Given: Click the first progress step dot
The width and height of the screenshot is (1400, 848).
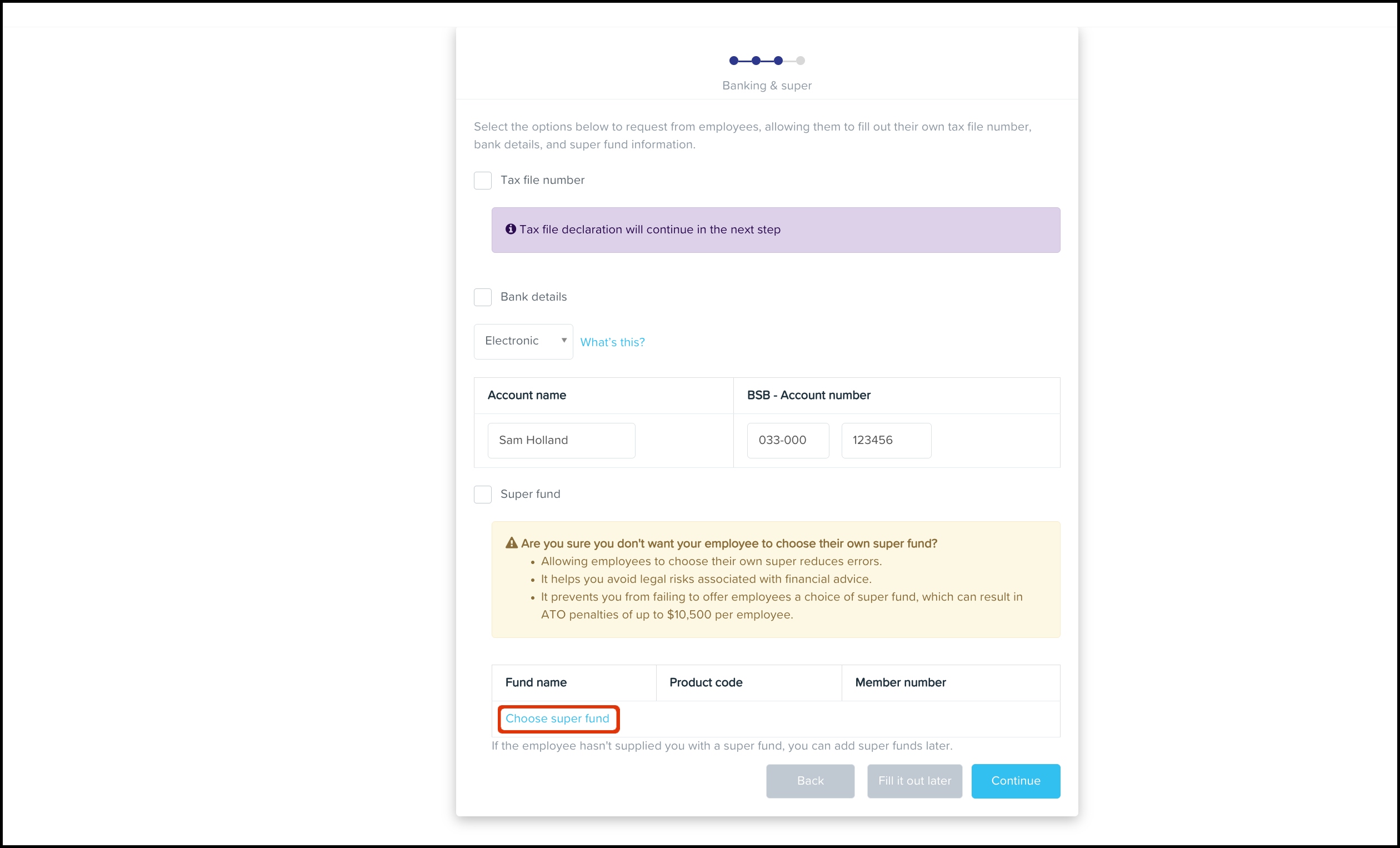Looking at the screenshot, I should (x=733, y=61).
